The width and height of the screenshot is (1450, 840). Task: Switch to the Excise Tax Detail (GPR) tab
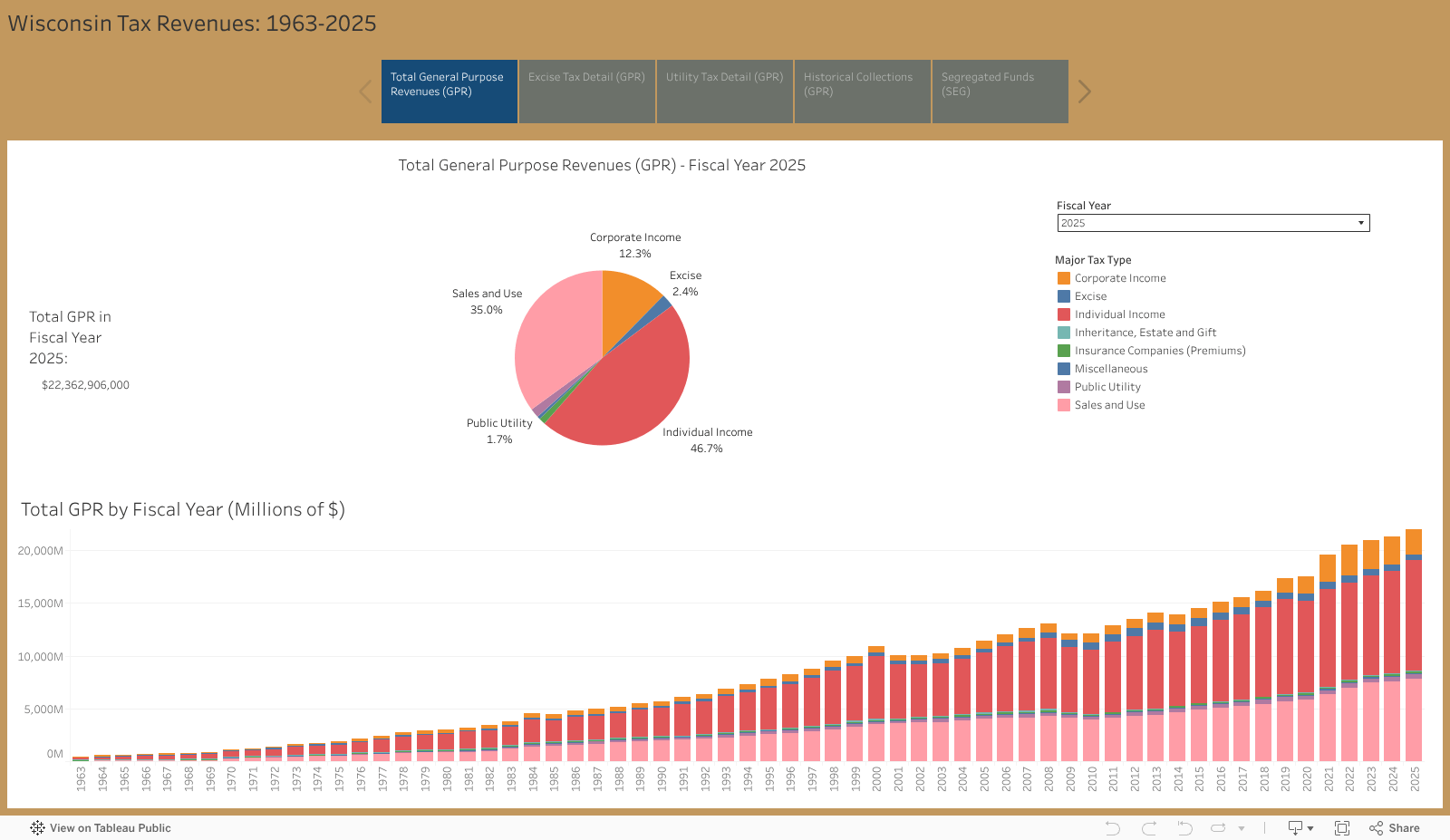[x=586, y=91]
